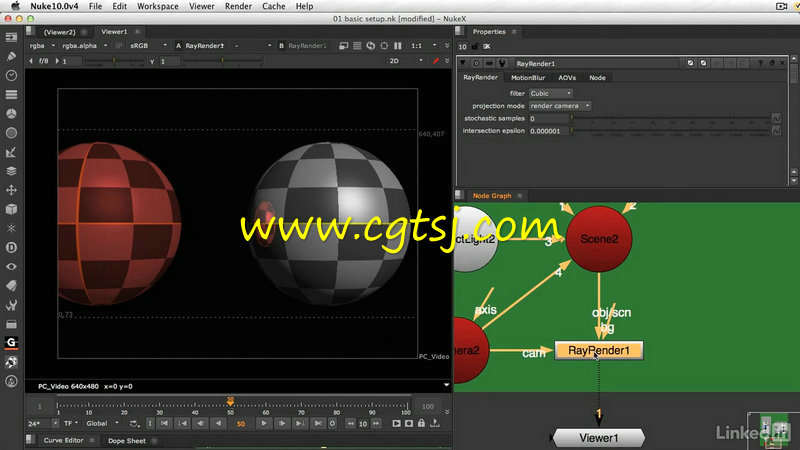
Task: Open projection mode render camera dropdown
Action: 560,106
